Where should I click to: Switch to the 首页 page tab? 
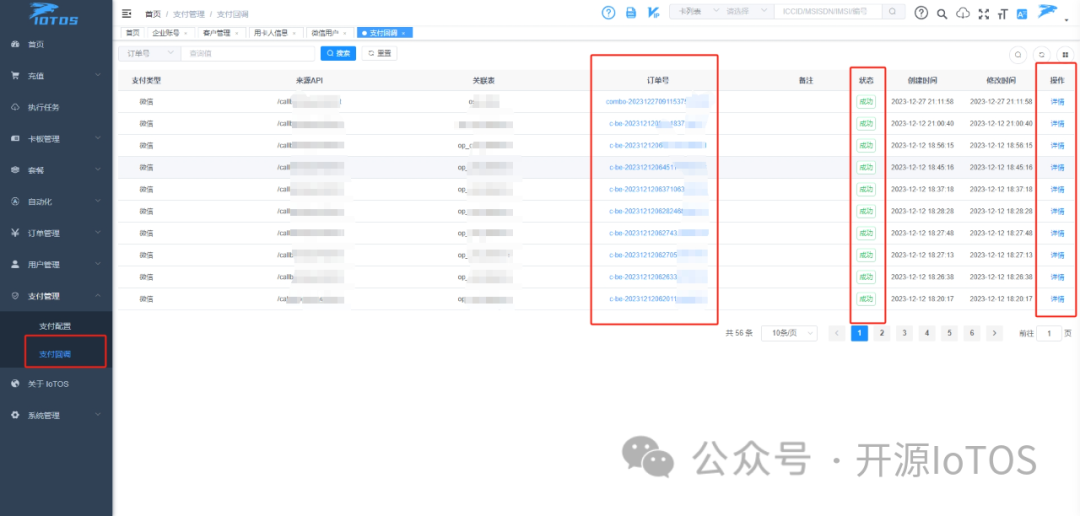point(131,32)
